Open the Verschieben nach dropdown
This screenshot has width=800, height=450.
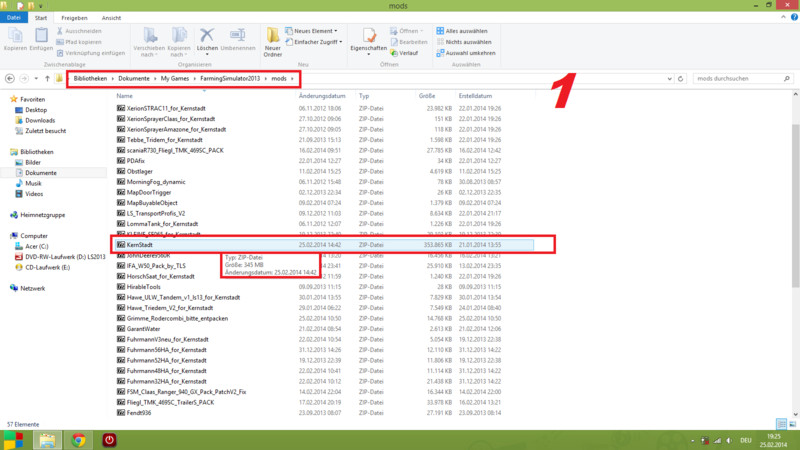pos(149,38)
